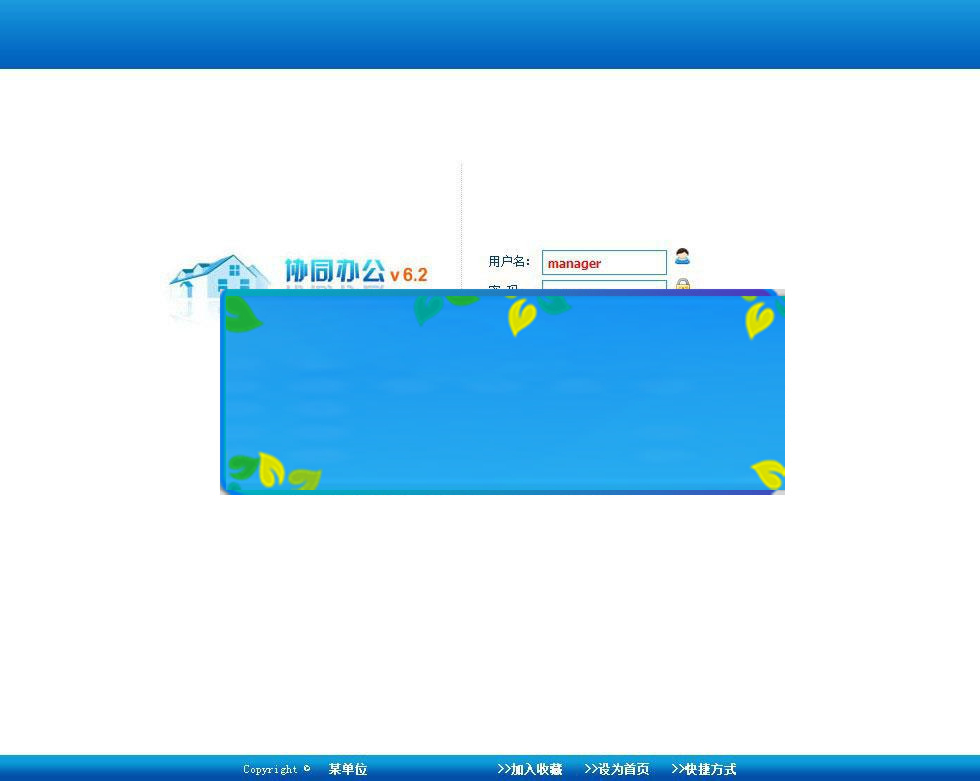Click the v6.2 version label next to the logo
This screenshot has height=781, width=980.
[412, 276]
